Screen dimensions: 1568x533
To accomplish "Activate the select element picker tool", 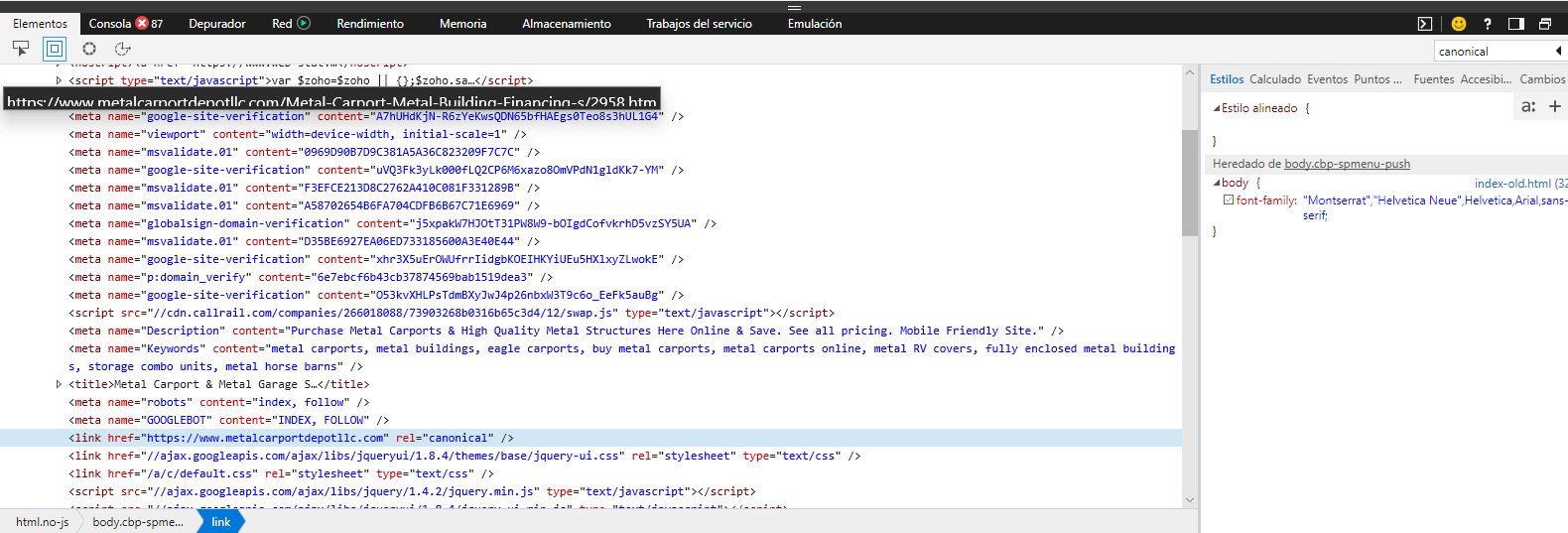I will click(x=21, y=48).
